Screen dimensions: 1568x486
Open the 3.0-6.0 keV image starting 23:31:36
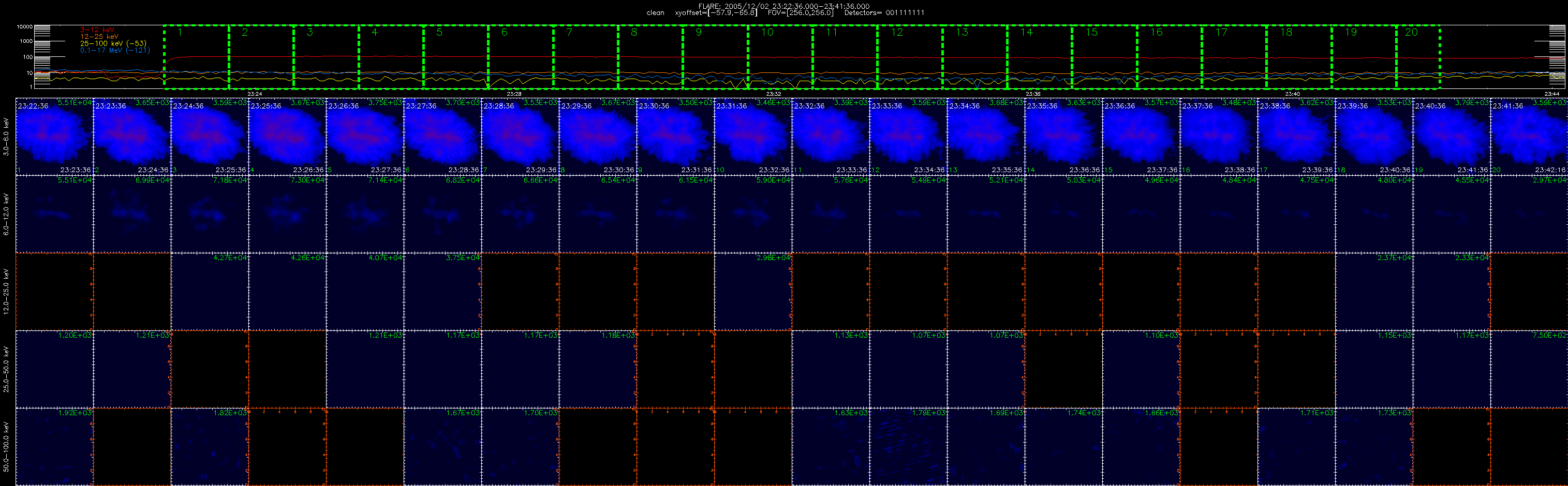(x=753, y=136)
